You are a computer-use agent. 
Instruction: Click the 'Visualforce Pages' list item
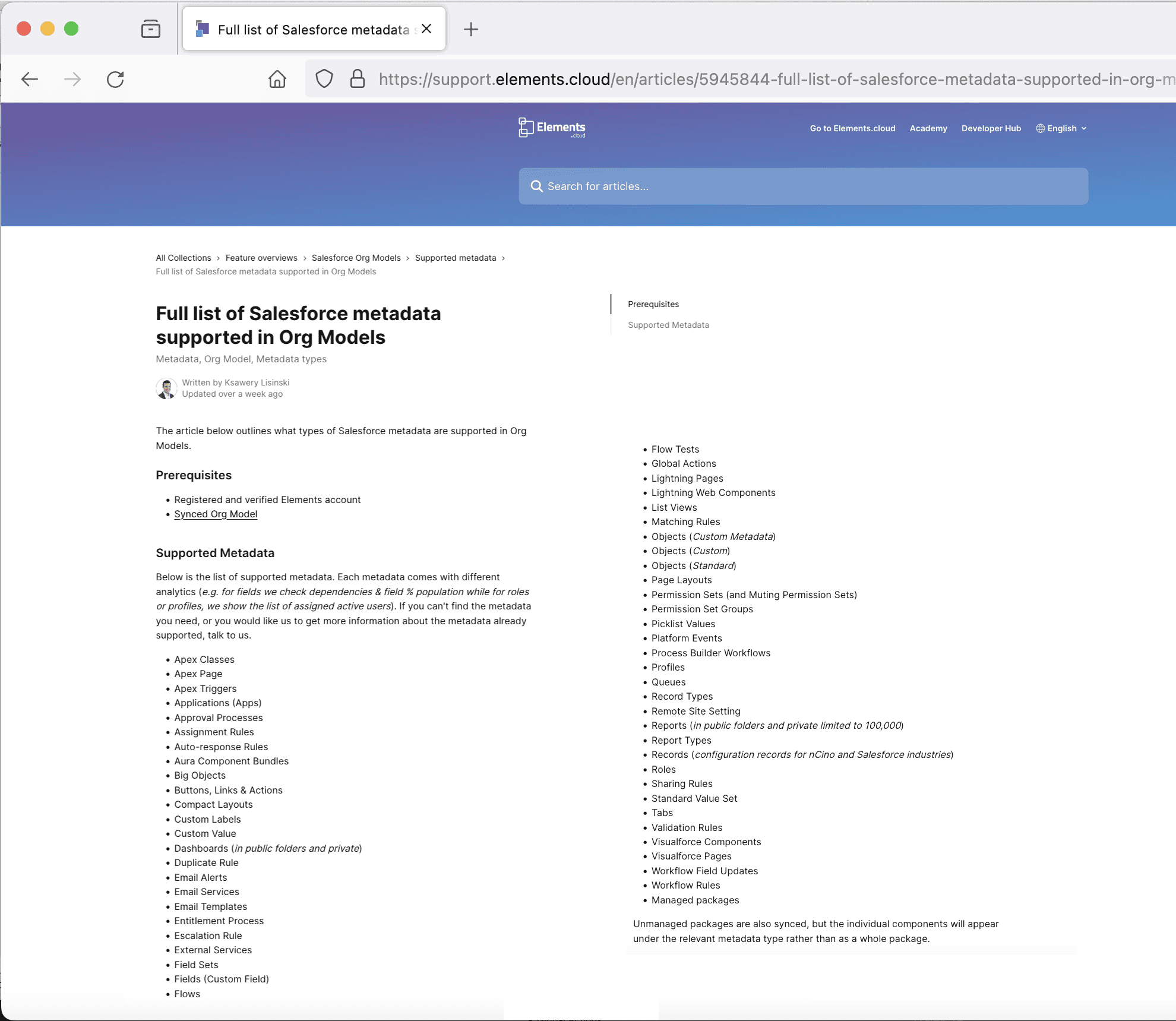pyautogui.click(x=691, y=856)
